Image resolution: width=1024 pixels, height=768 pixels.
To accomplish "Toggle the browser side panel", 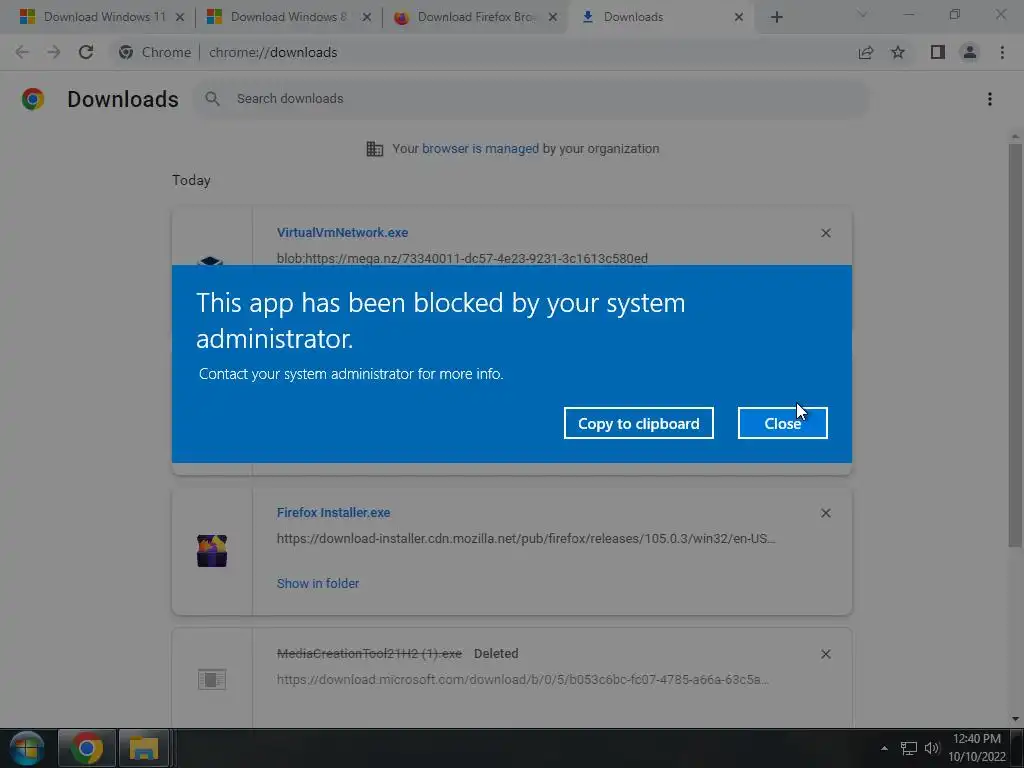I will coord(938,52).
